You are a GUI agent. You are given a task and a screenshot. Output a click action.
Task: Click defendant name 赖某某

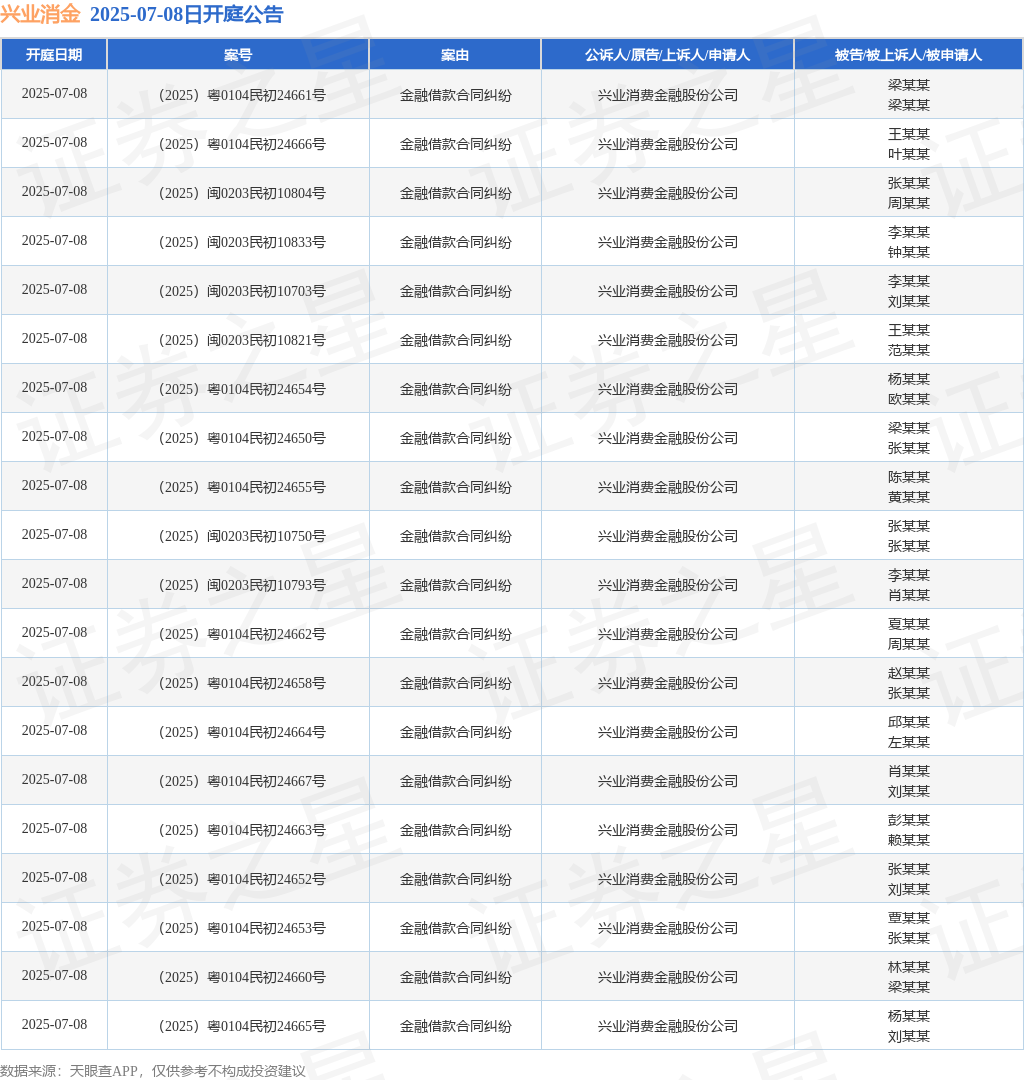click(x=908, y=840)
